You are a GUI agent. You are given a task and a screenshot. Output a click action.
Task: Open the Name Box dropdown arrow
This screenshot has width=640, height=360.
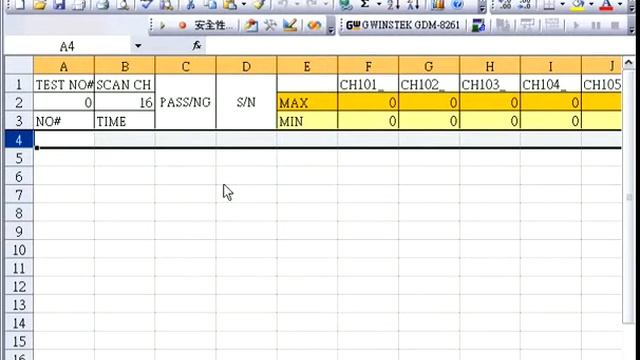(138, 46)
